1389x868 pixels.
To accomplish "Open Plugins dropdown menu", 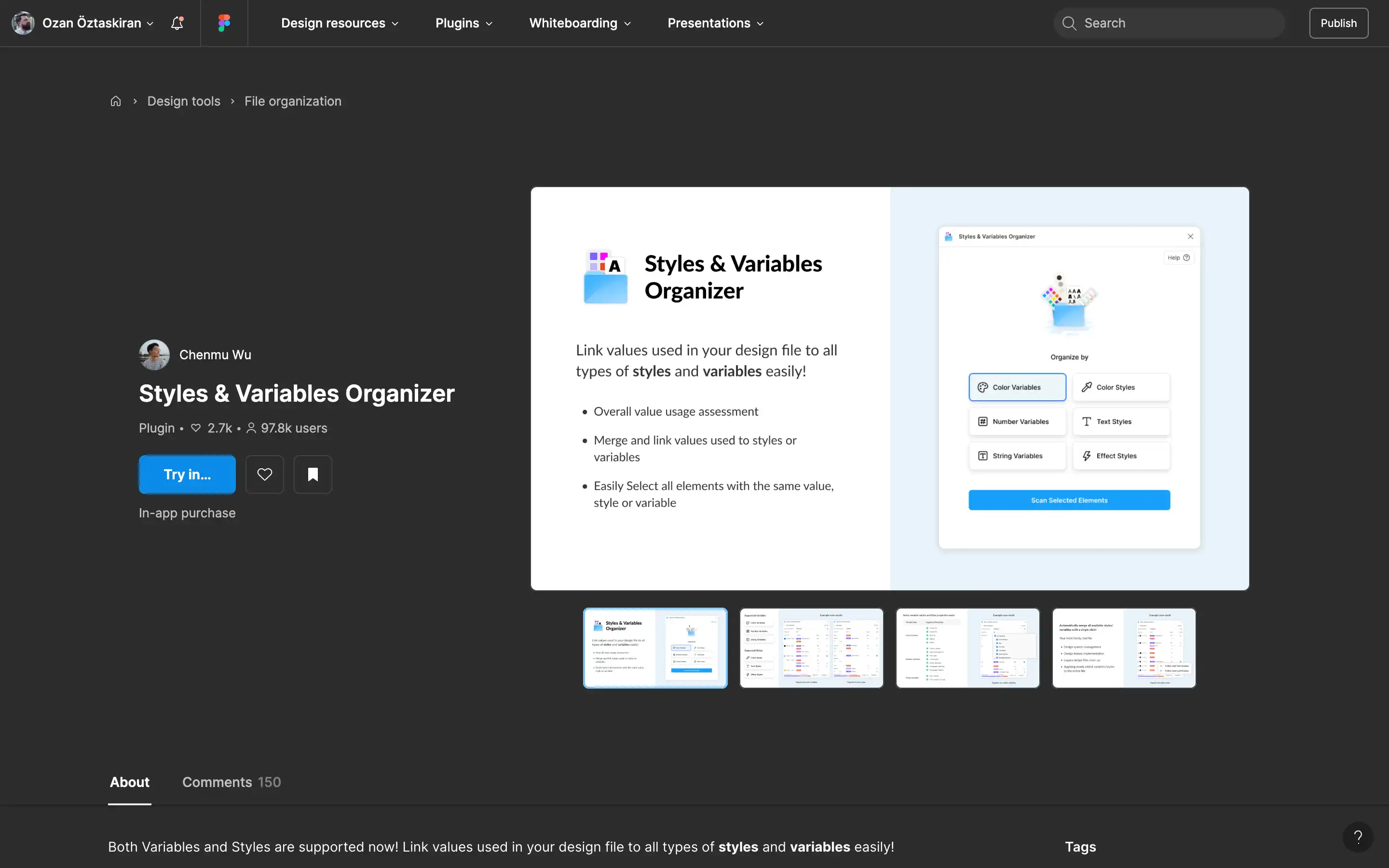I will coord(464,23).
